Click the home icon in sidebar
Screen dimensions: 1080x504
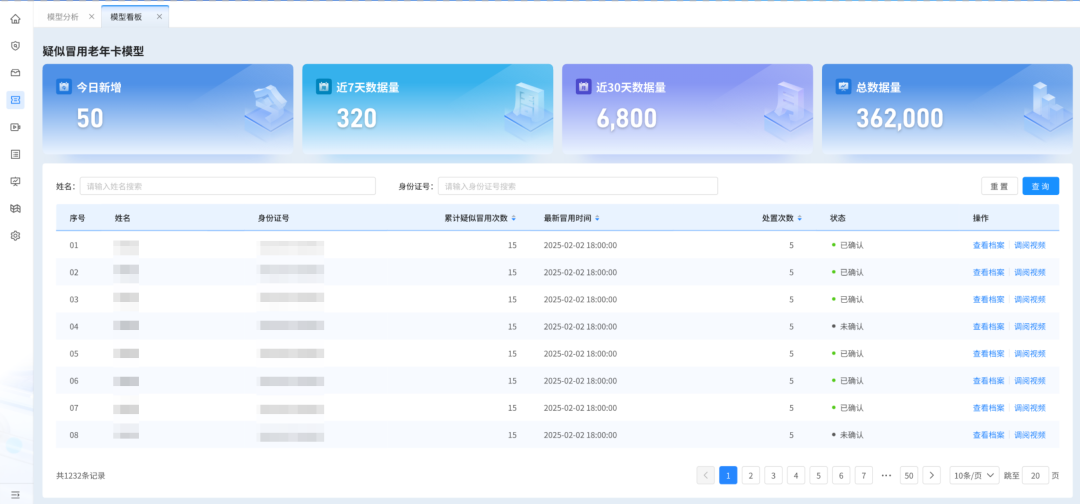(x=15, y=19)
